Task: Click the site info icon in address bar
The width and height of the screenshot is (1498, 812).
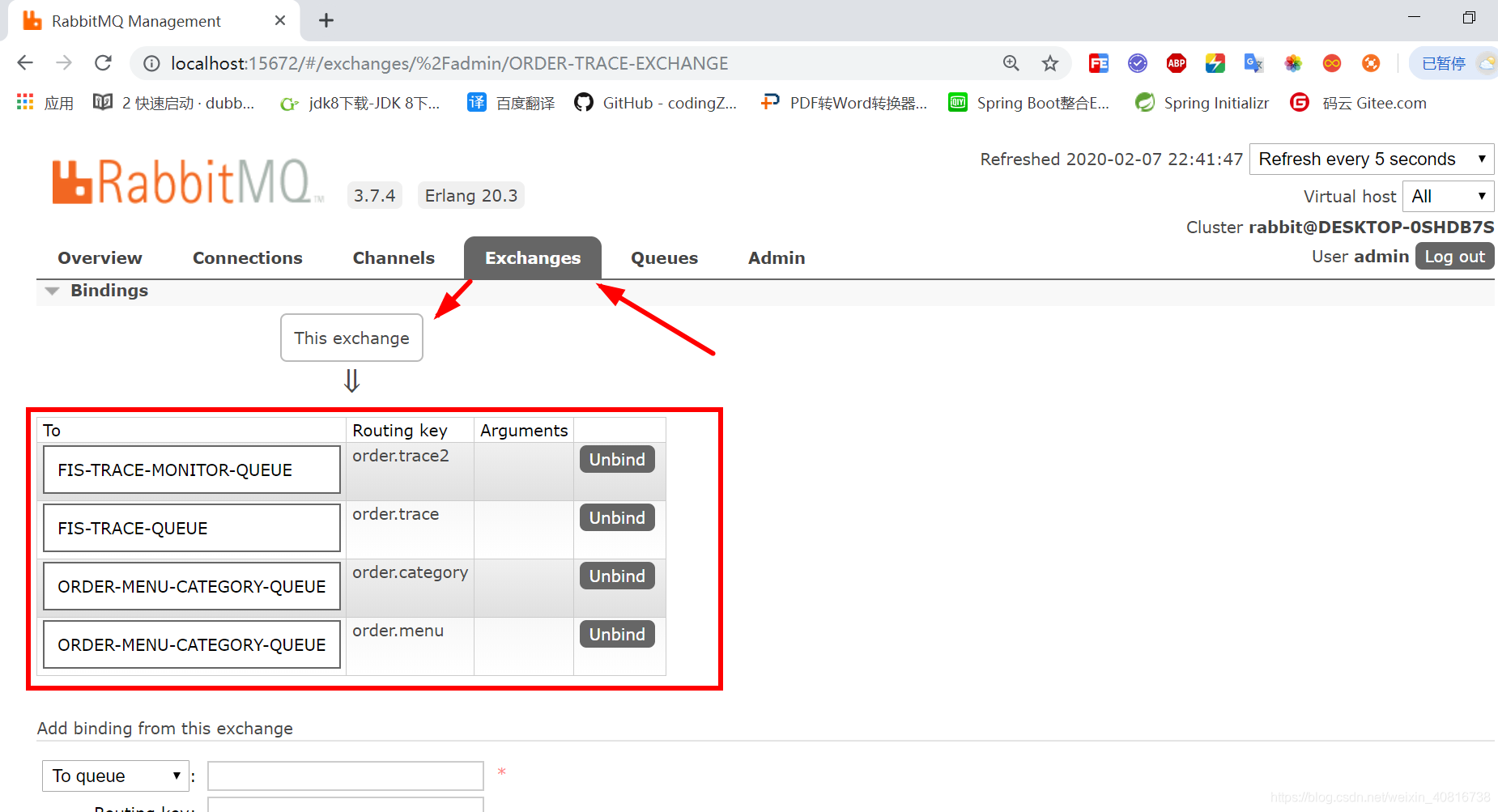Action: 151,63
